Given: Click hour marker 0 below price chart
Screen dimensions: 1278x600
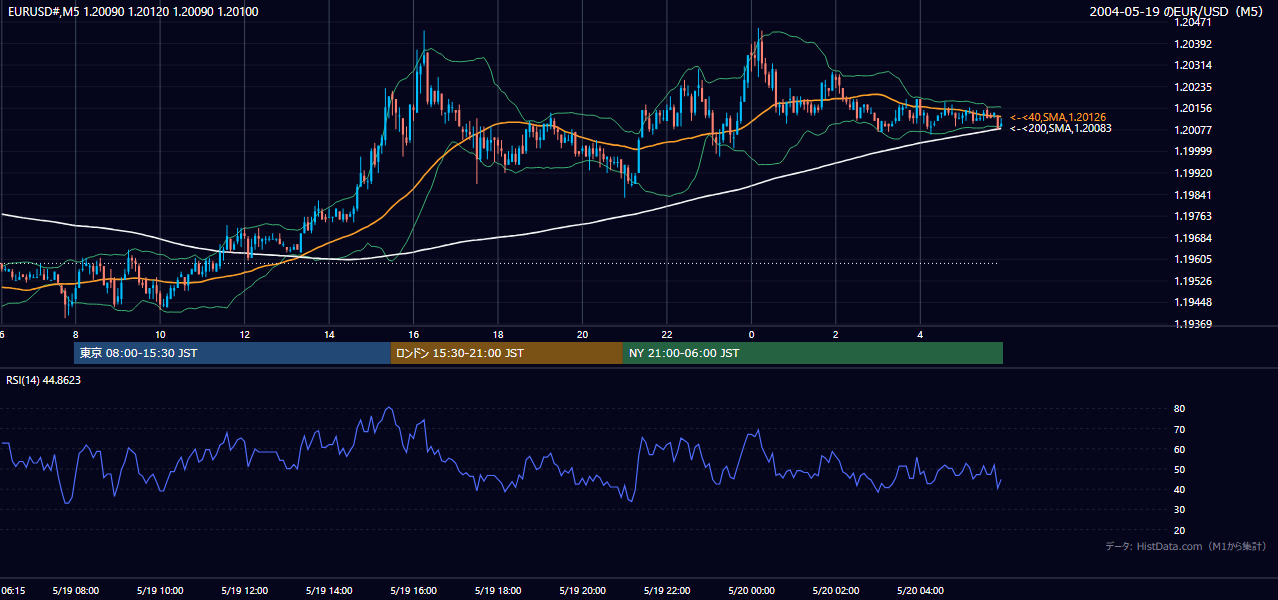Looking at the screenshot, I should click(x=751, y=334).
